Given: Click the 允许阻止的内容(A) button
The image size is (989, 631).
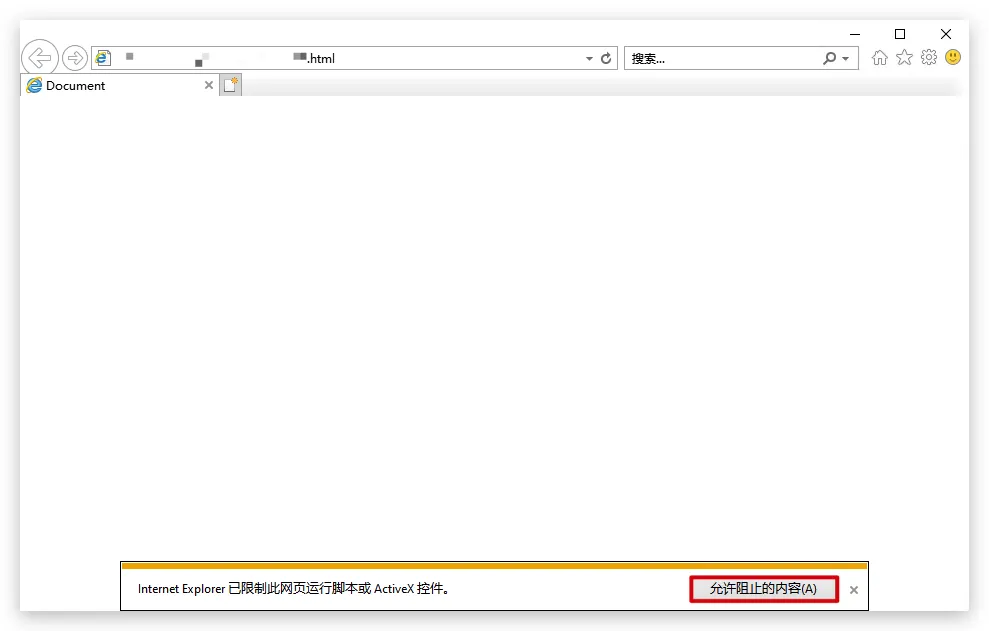Looking at the screenshot, I should click(x=763, y=589).
